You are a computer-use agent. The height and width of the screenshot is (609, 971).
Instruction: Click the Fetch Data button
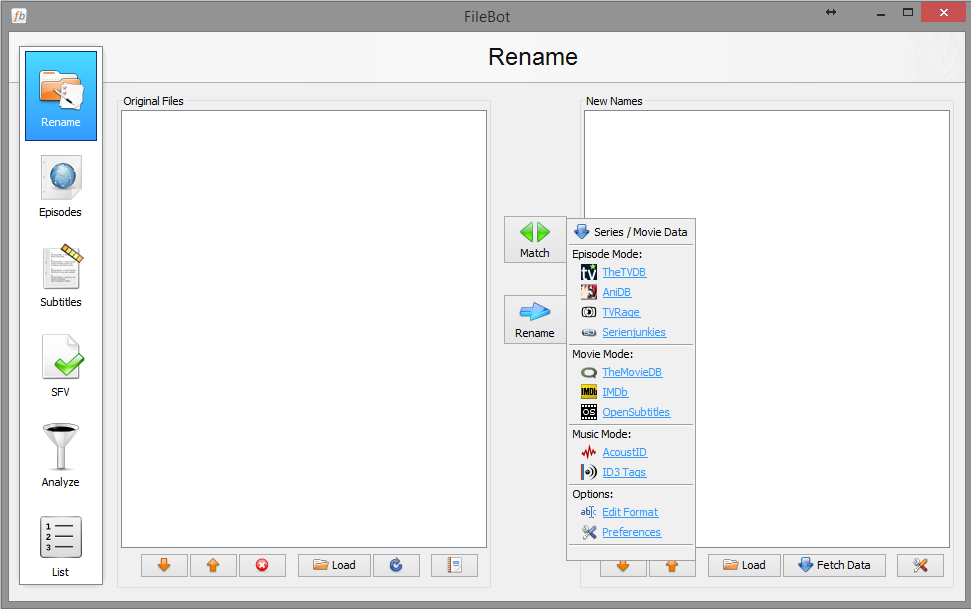[x=834, y=565]
